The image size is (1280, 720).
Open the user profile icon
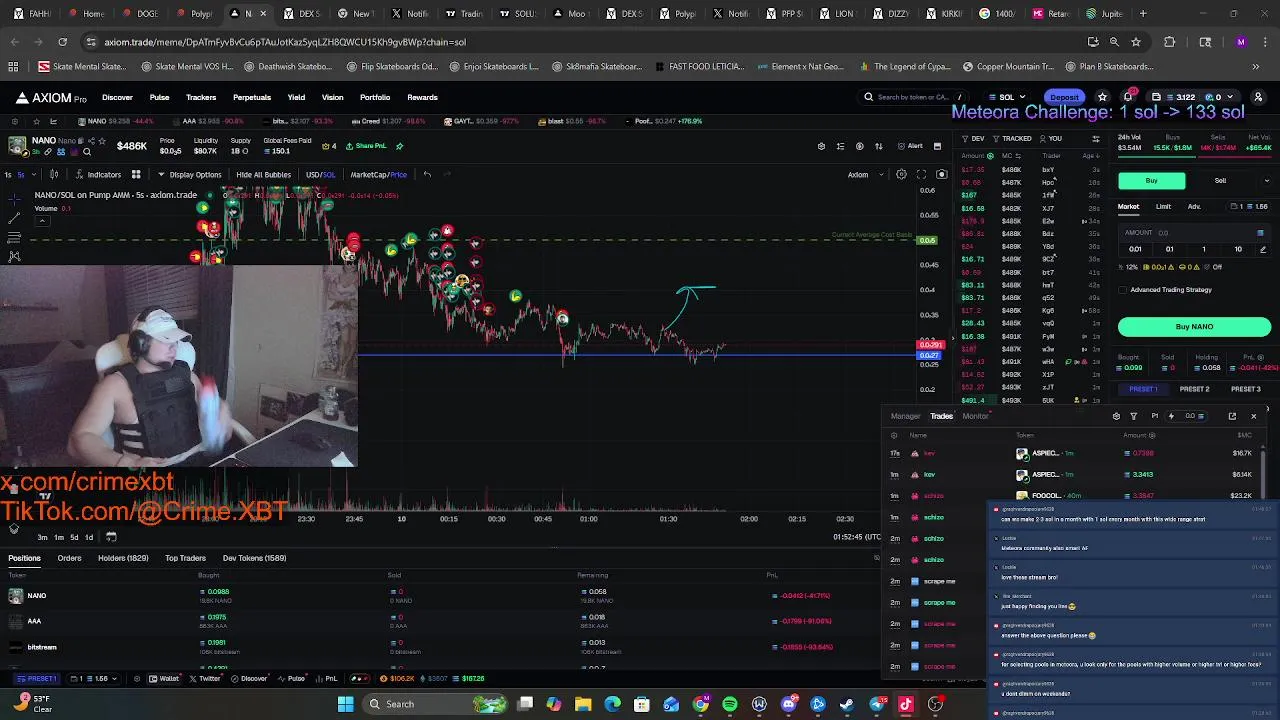[x=1258, y=97]
